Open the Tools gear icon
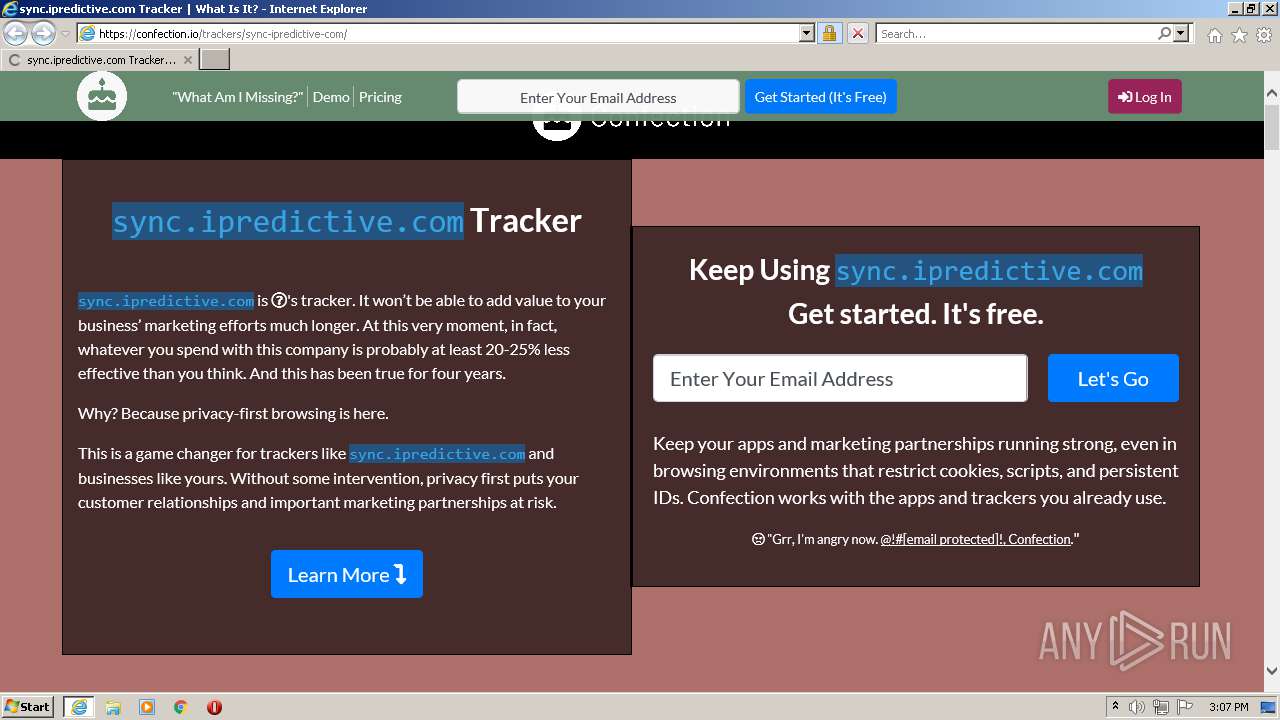1280x720 pixels. tap(1264, 35)
